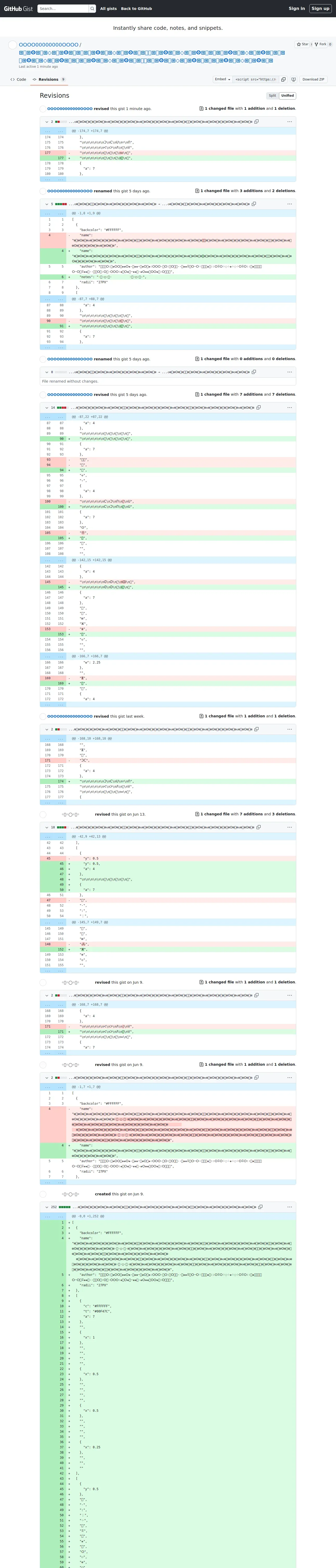Star this gist
The image size is (336, 1568).
(303, 44)
